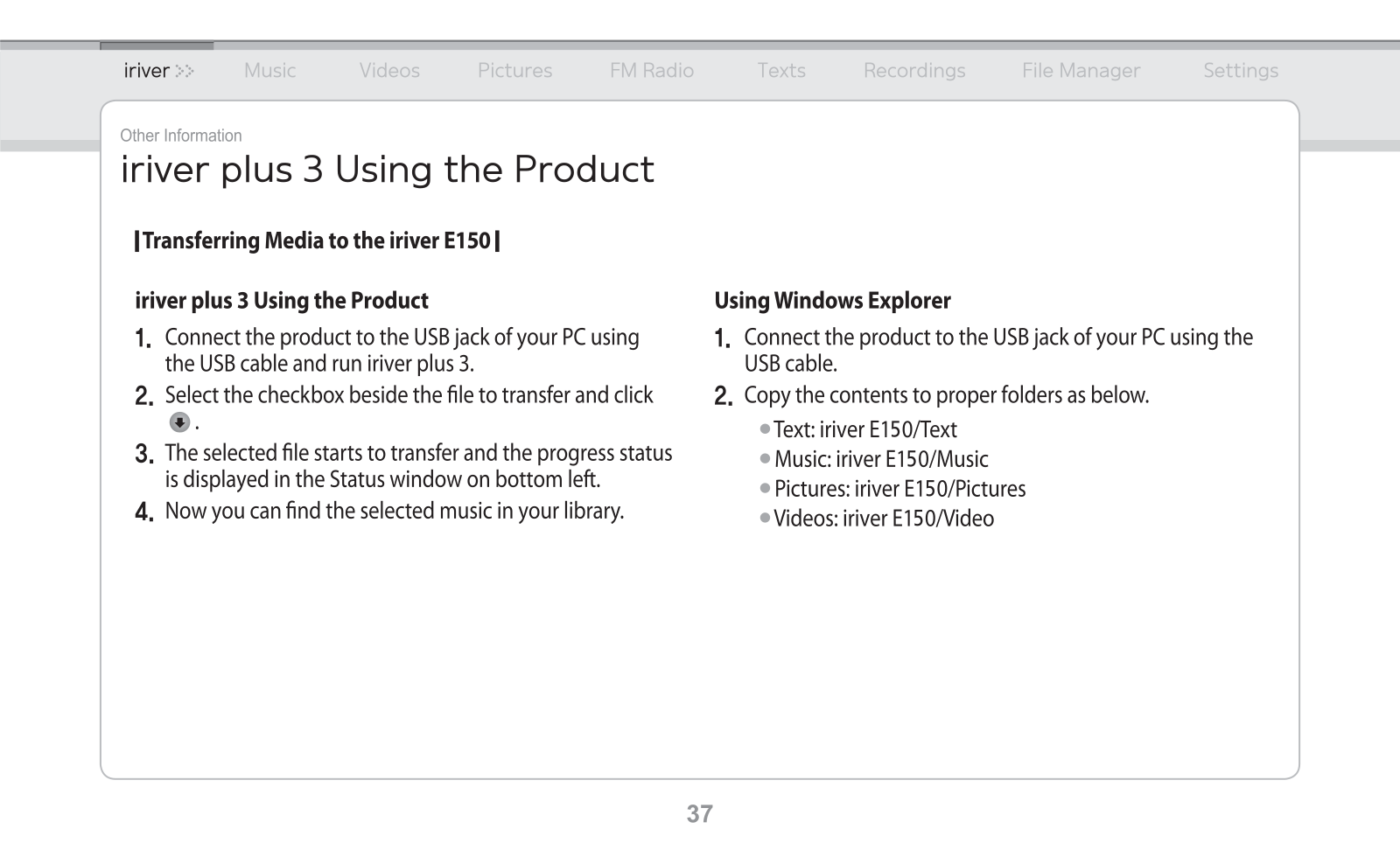Select the Texts tab

point(781,71)
